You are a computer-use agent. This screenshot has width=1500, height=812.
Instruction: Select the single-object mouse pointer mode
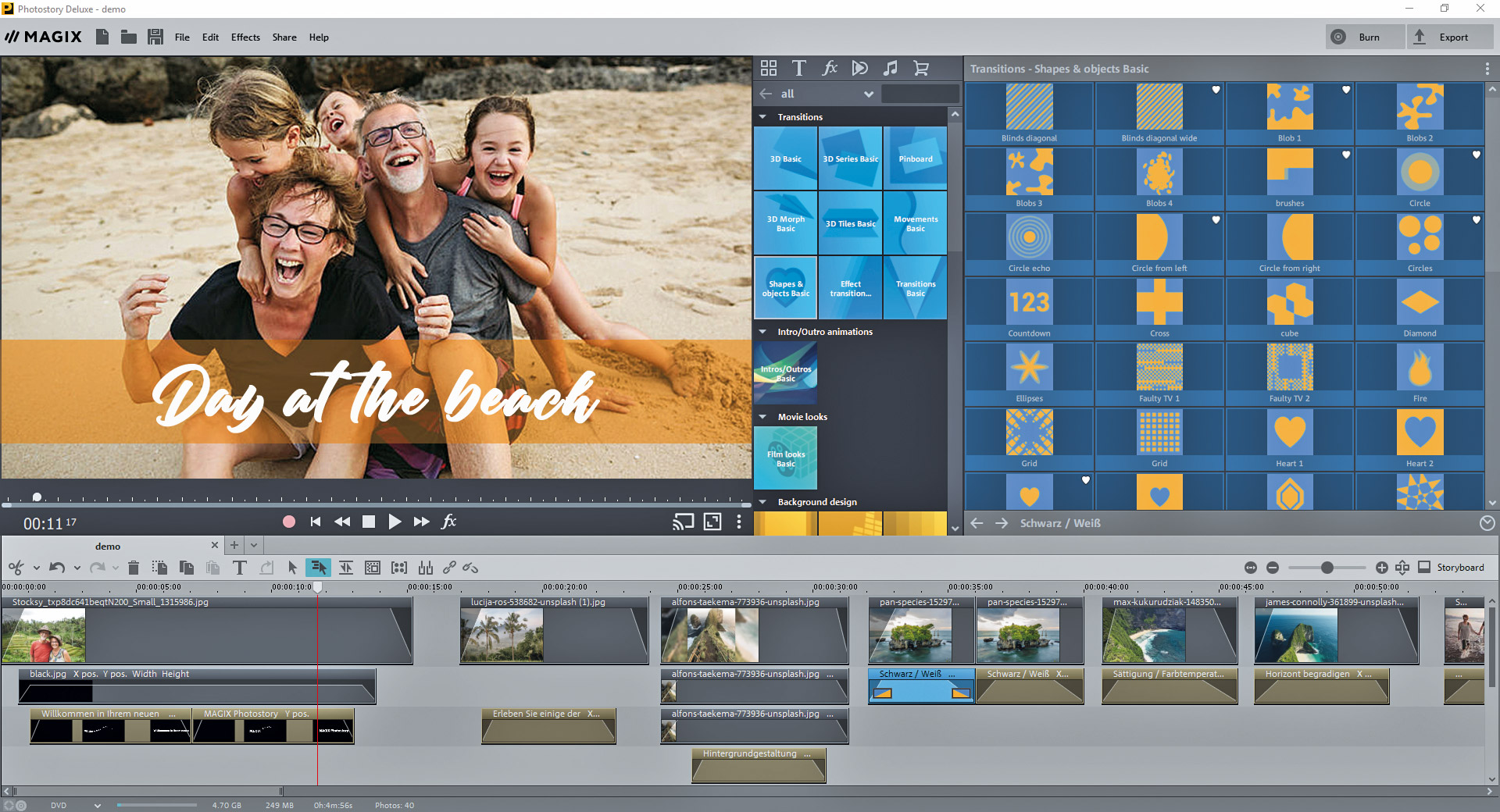pos(292,568)
